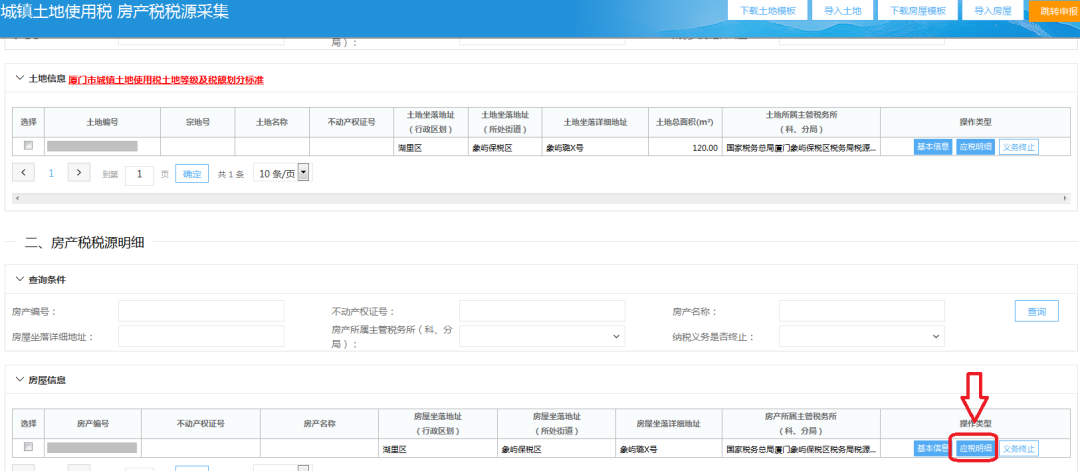Tick the checkbox in the land table row

click(28, 146)
